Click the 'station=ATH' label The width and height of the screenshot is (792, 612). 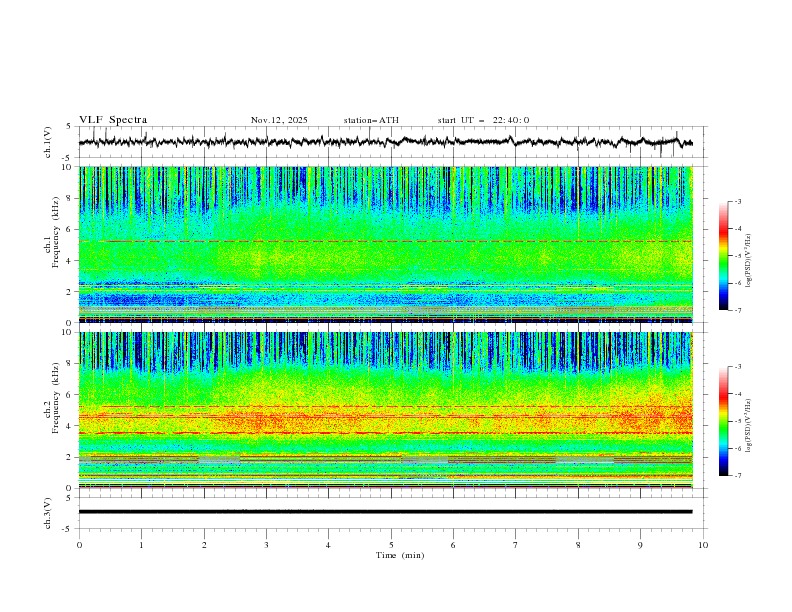pos(371,120)
